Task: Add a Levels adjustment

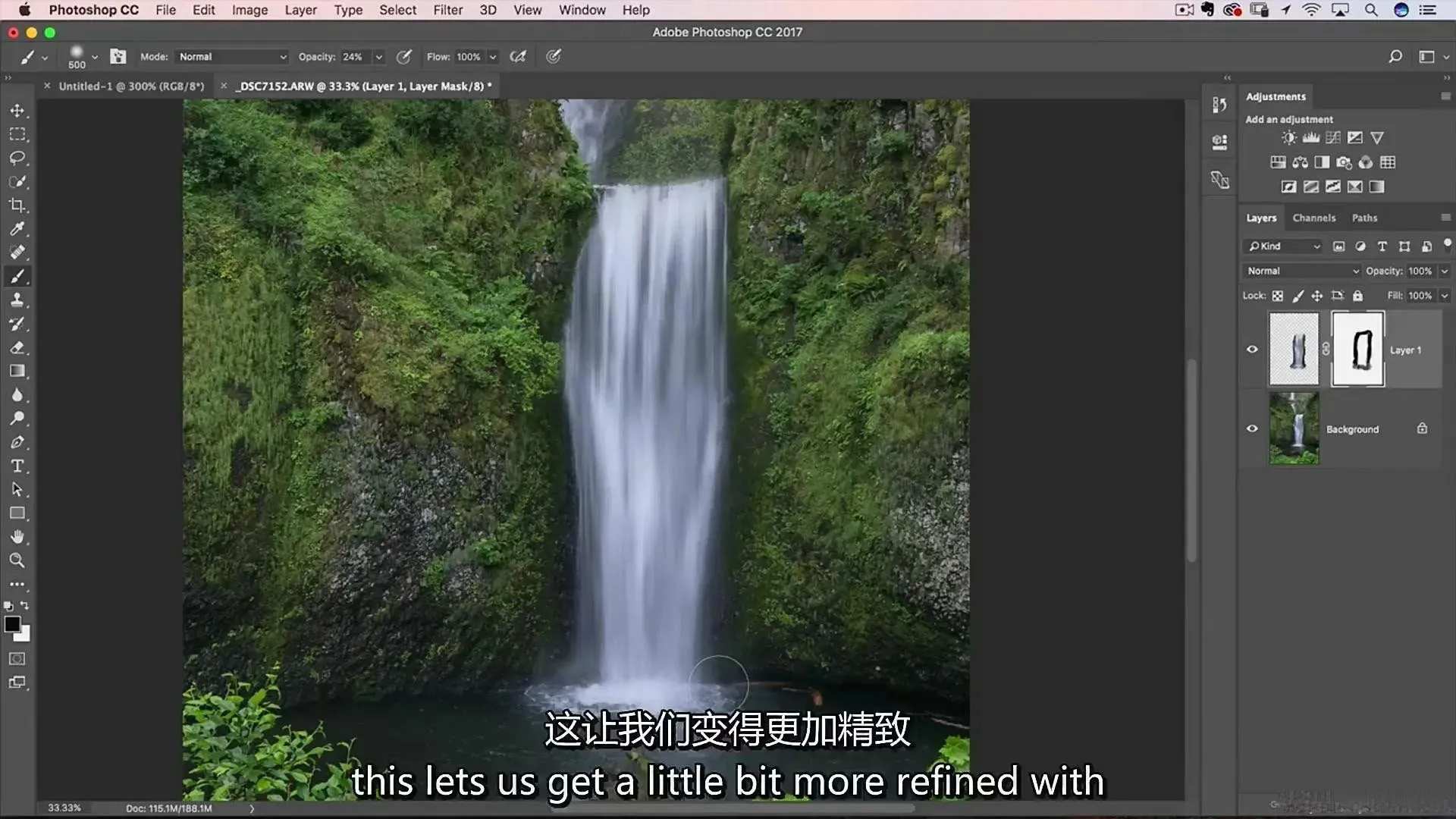Action: coord(1310,137)
